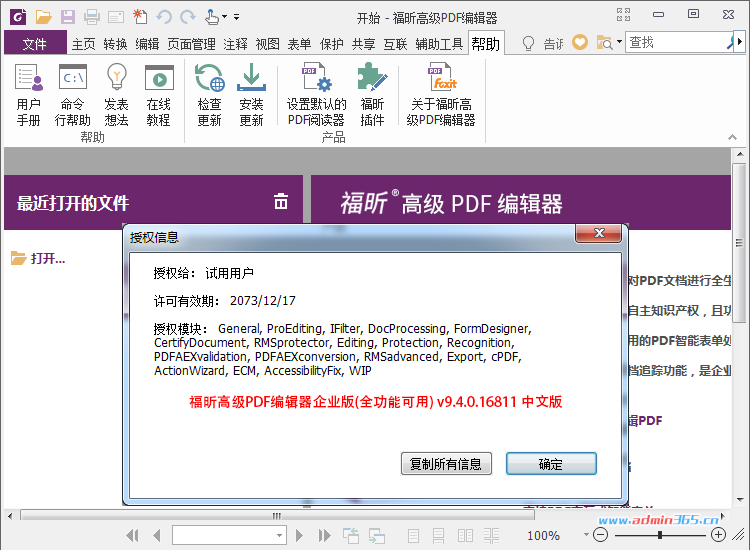Click the page number combo box
750x550 pixels.
[229, 535]
